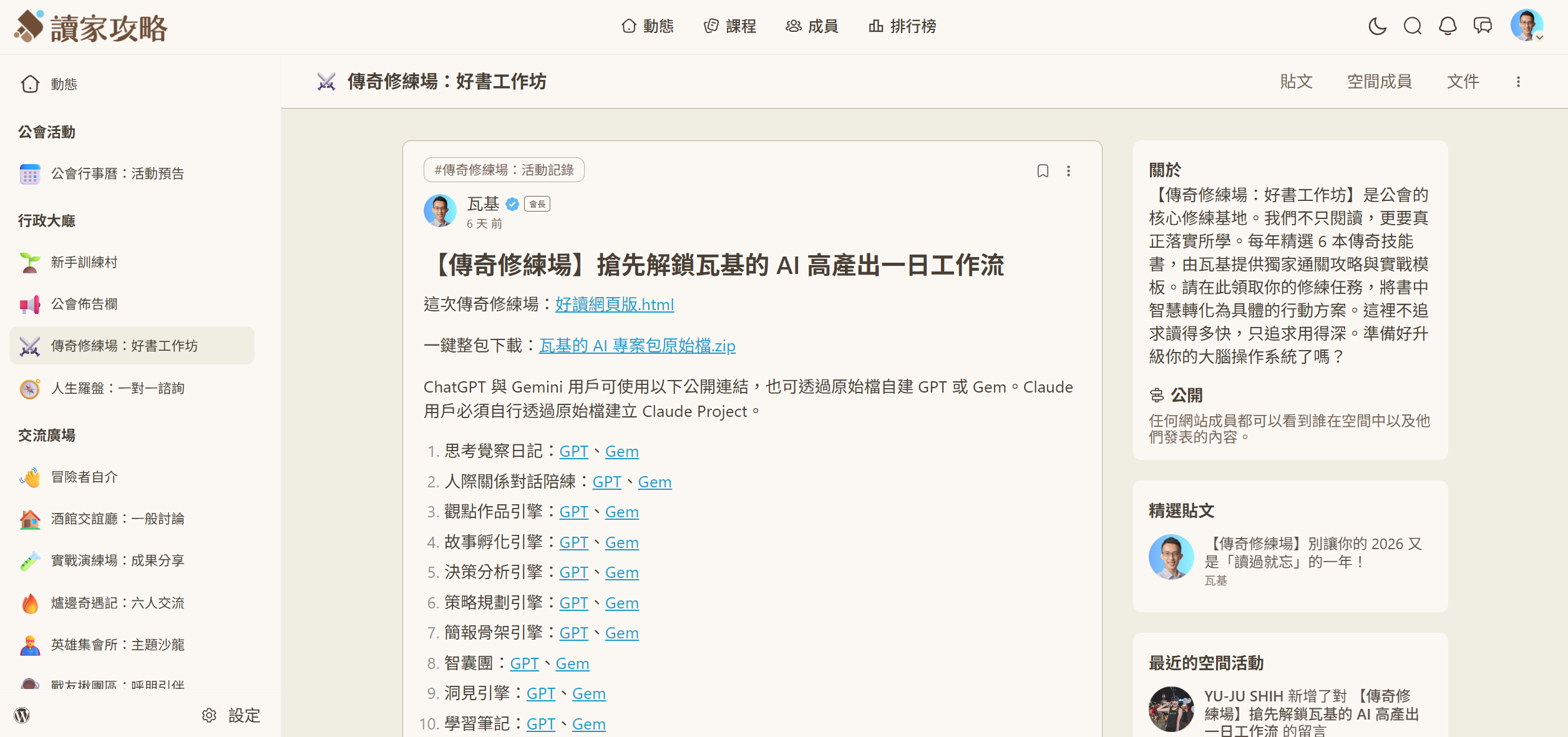Open the Gem link for 洞見引擎
1568x737 pixels.
(x=588, y=693)
